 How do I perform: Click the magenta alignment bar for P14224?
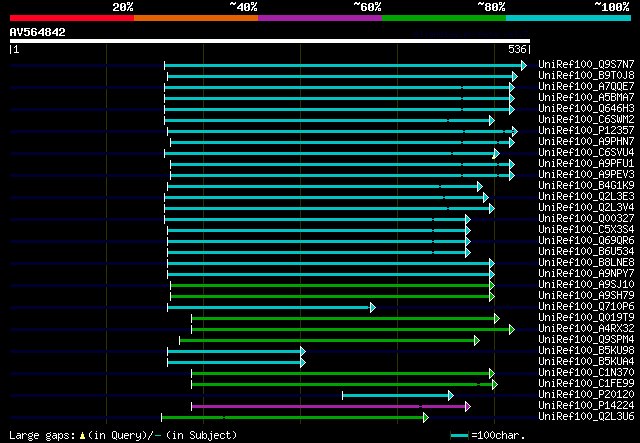coord(329,406)
